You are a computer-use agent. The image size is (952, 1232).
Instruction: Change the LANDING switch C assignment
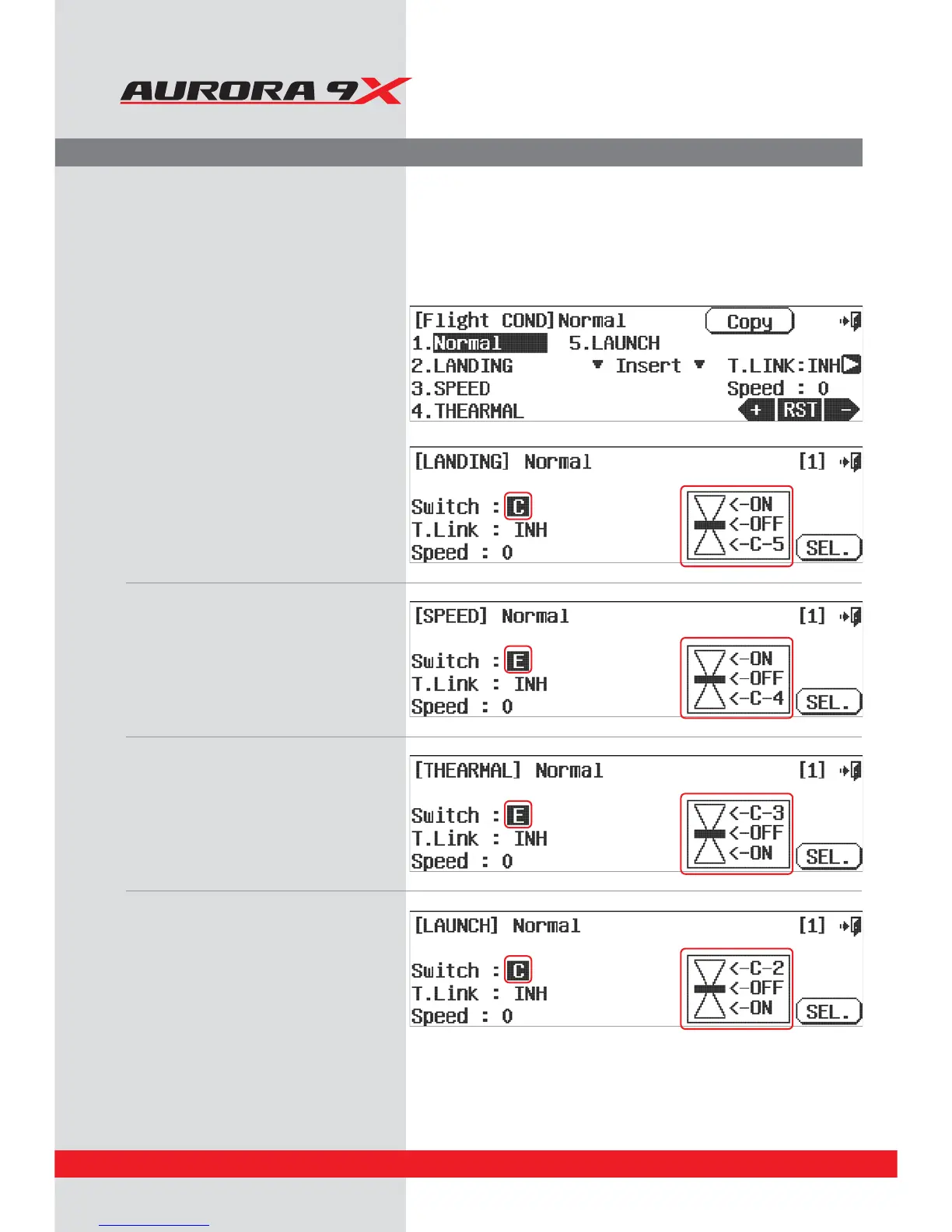coord(518,506)
